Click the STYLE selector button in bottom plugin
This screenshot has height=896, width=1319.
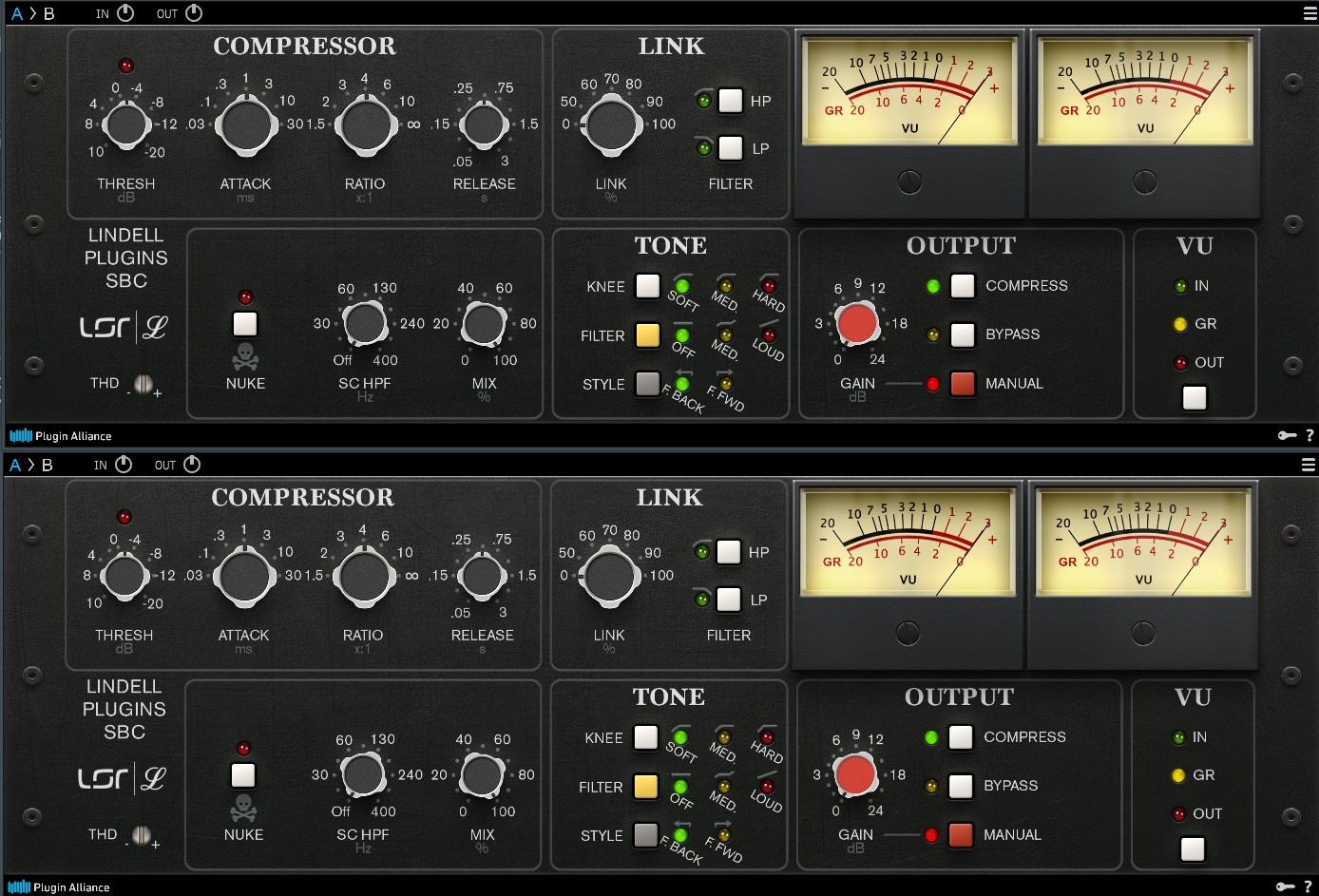coord(645,835)
